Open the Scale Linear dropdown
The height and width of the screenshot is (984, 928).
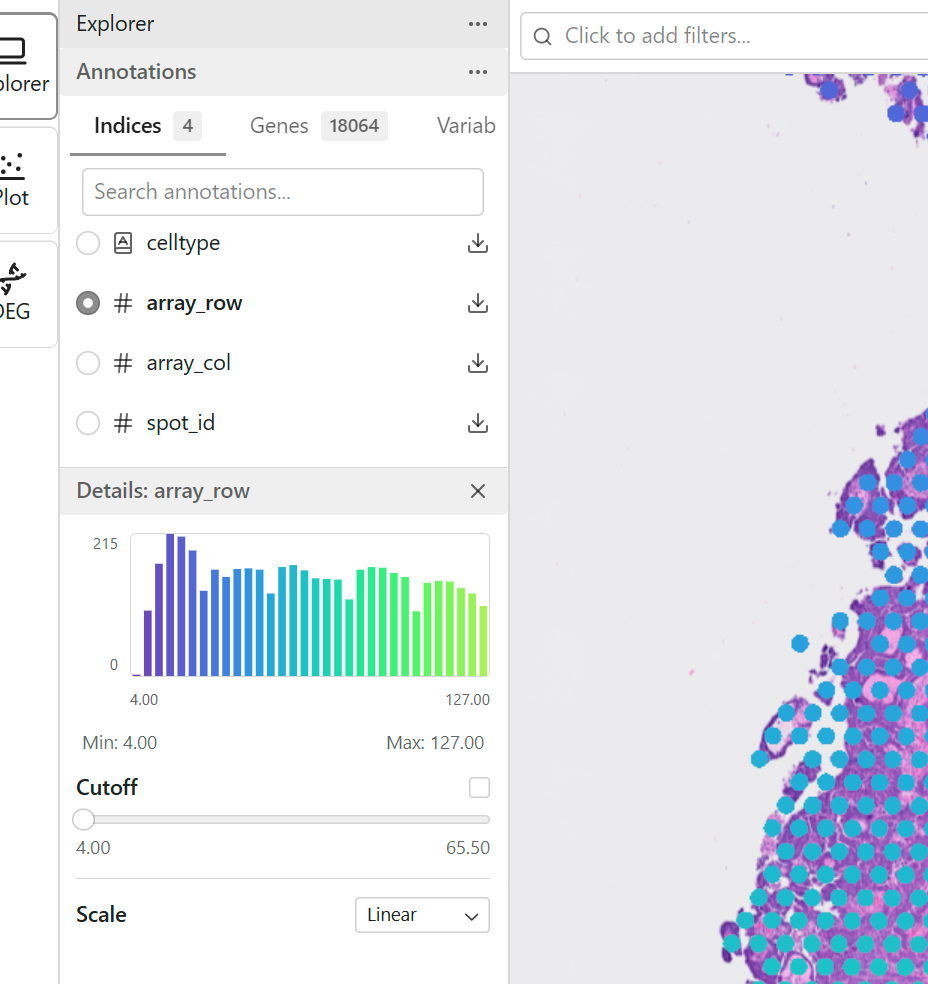click(422, 915)
